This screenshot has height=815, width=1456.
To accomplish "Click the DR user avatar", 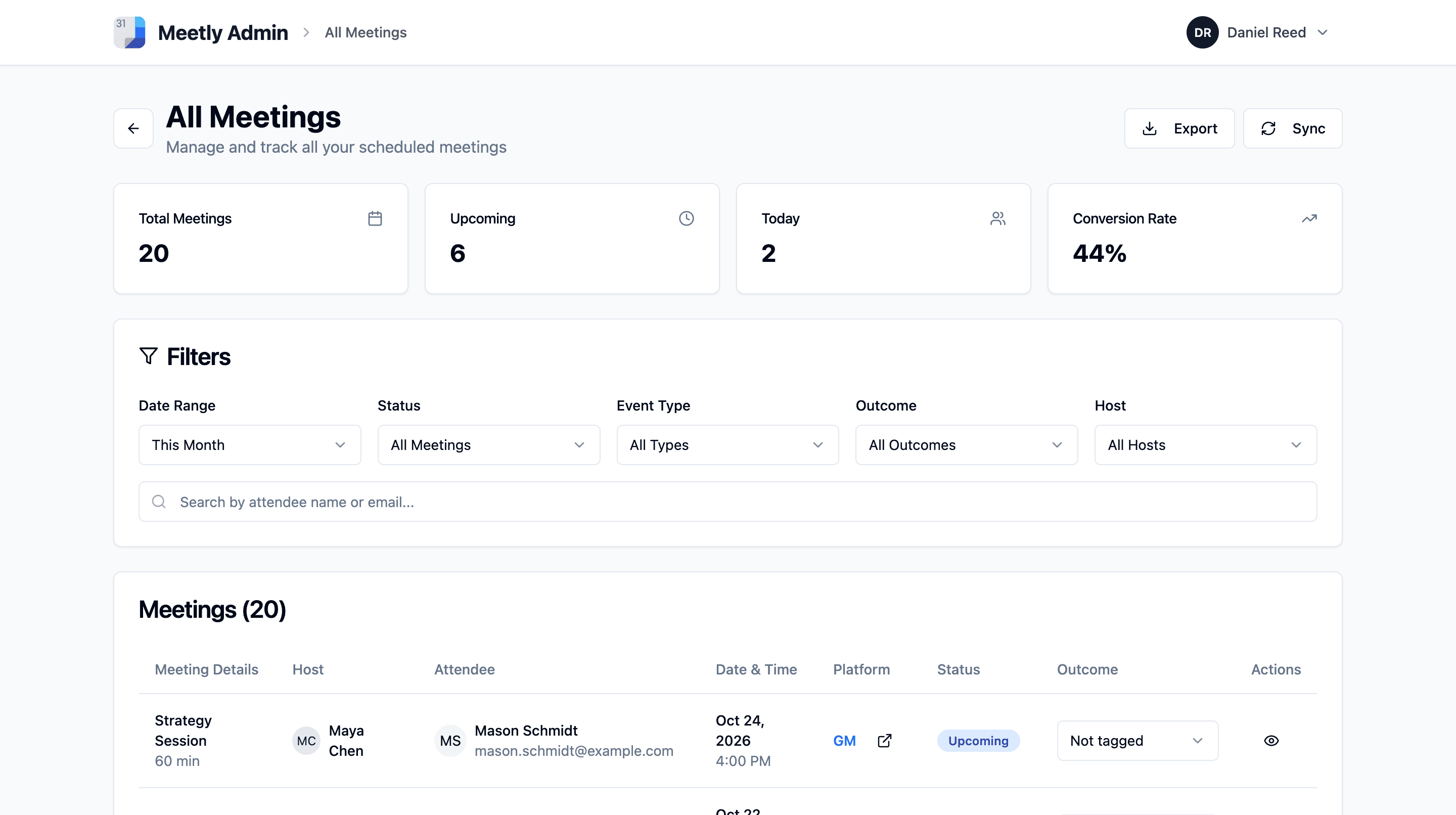I will point(1202,32).
